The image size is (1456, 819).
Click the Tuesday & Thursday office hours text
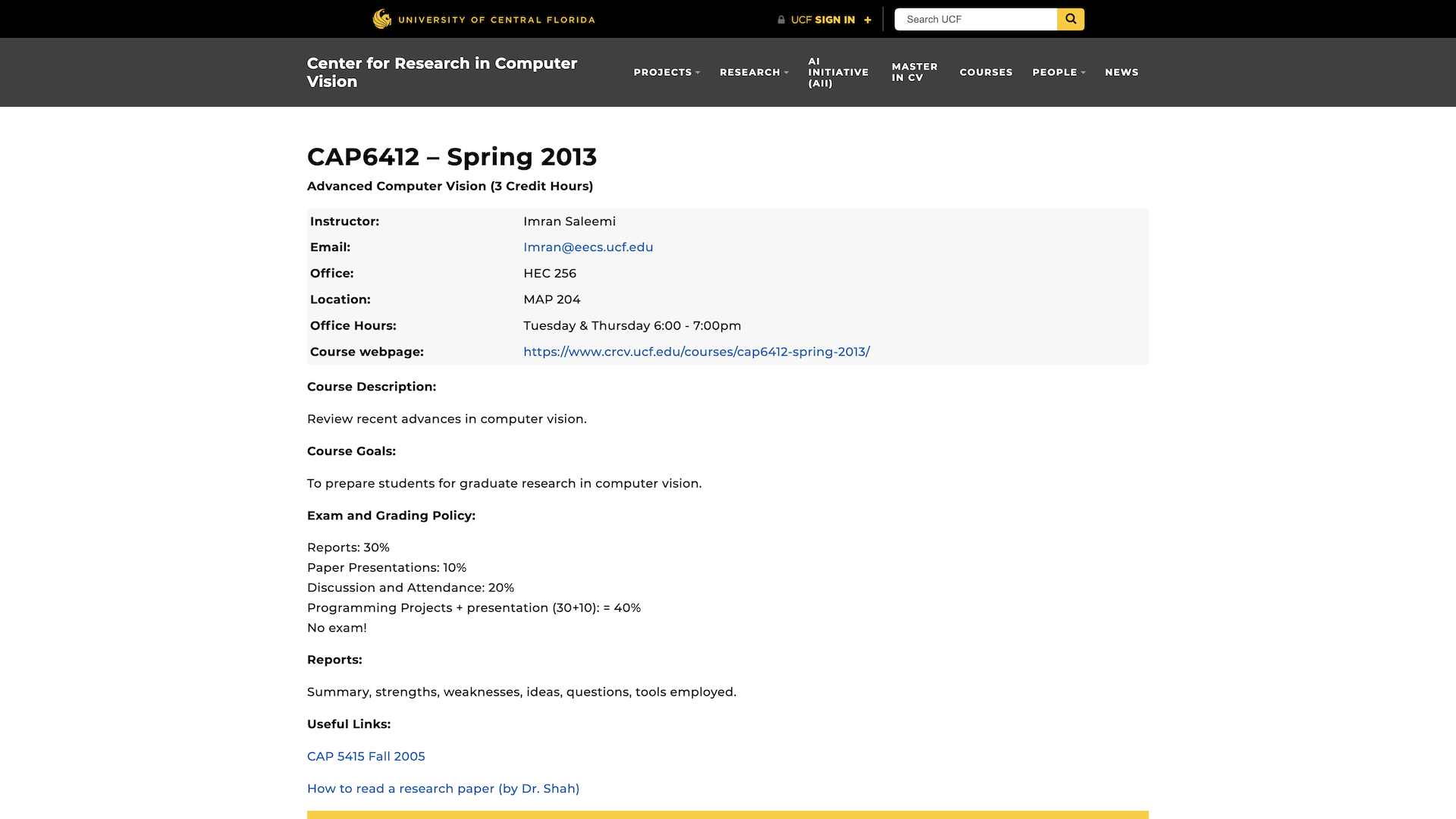coord(632,326)
